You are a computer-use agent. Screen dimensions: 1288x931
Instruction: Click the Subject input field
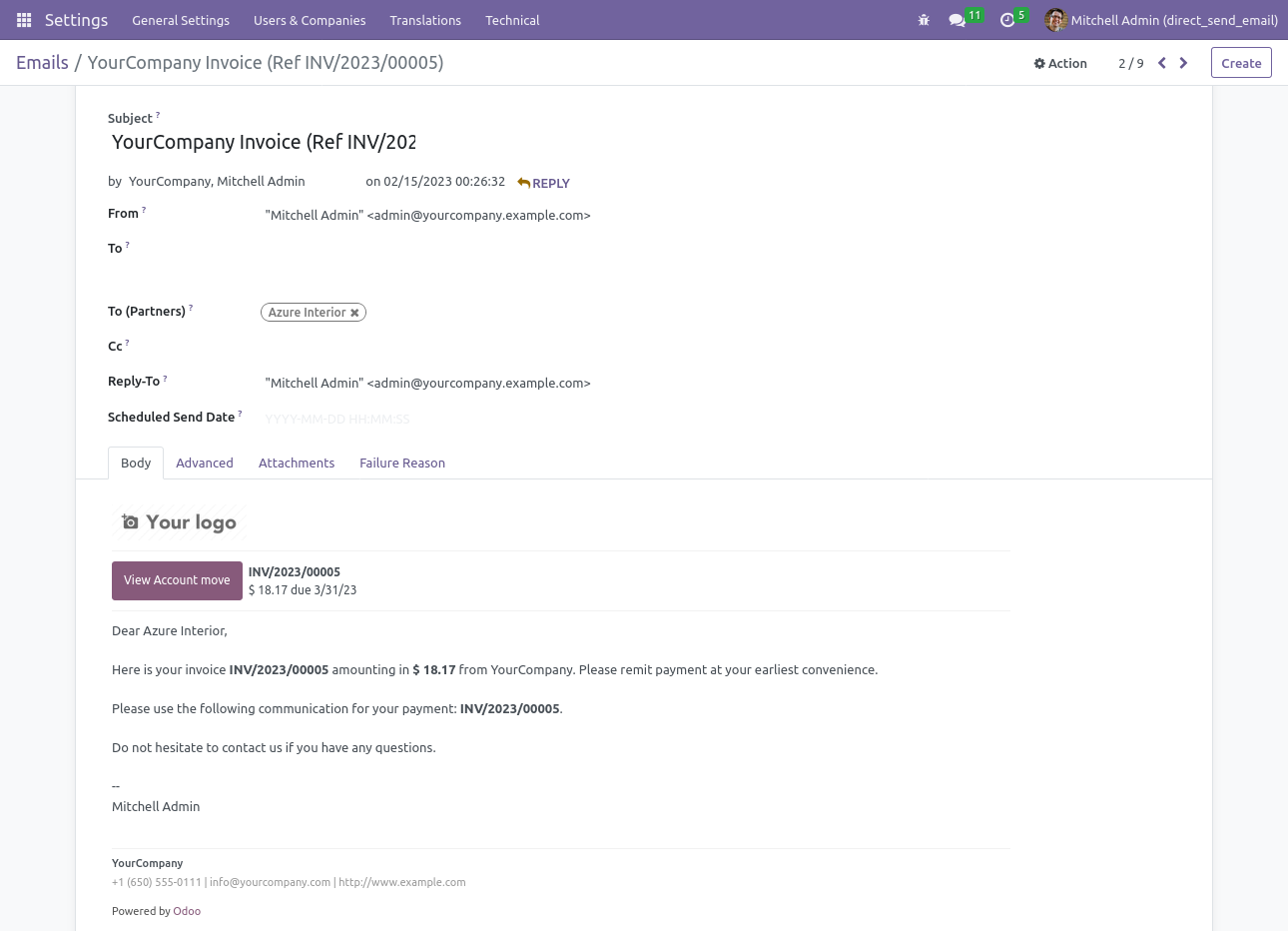(x=264, y=142)
